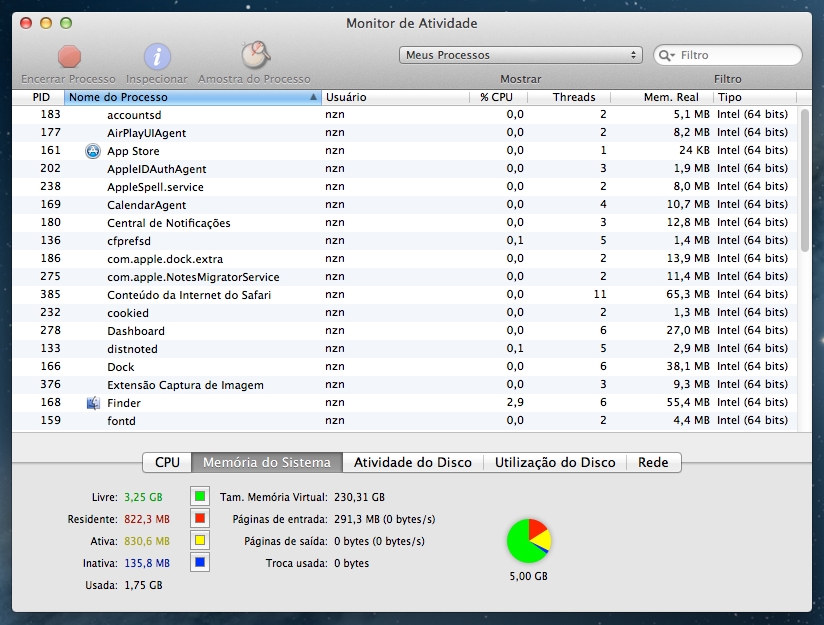Select Extensão Captura de Imagem process
824x625 pixels.
[x=404, y=385]
